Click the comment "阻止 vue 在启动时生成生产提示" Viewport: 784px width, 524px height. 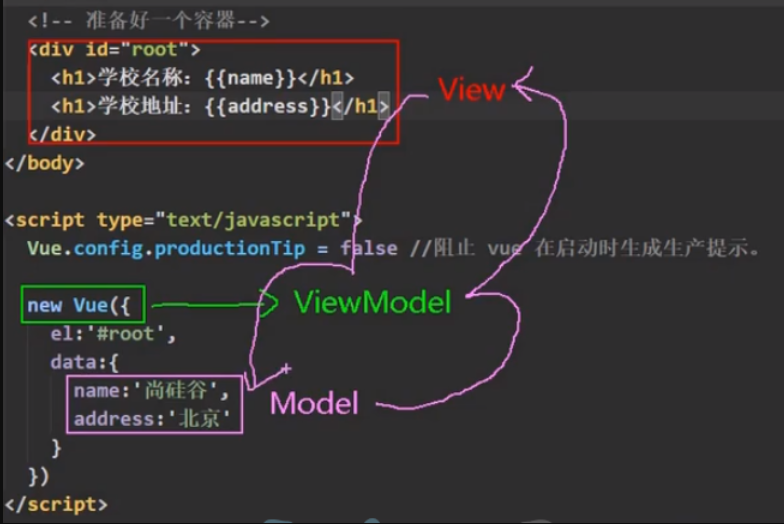(585, 248)
